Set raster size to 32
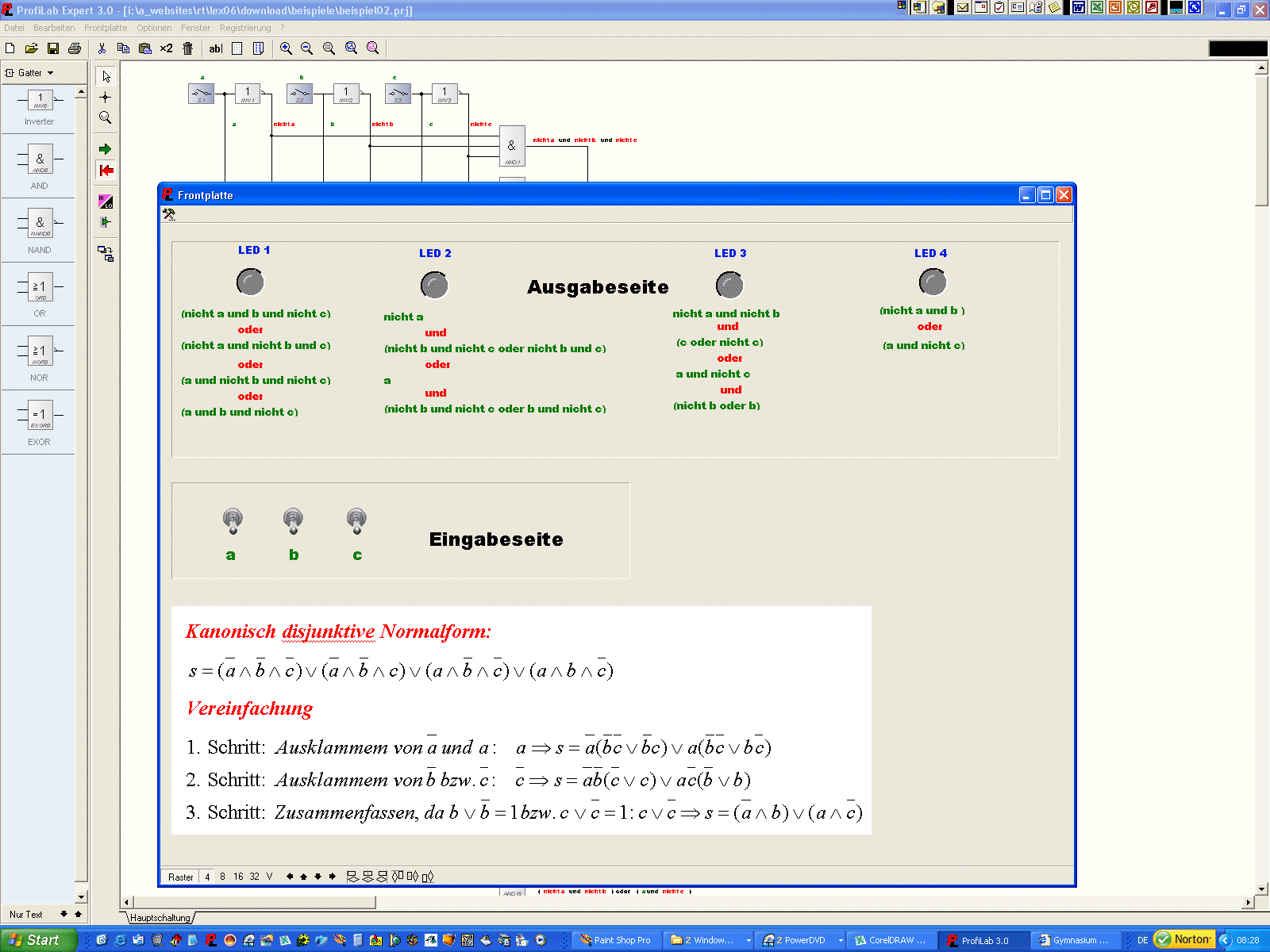This screenshot has height=952, width=1270. [x=254, y=877]
